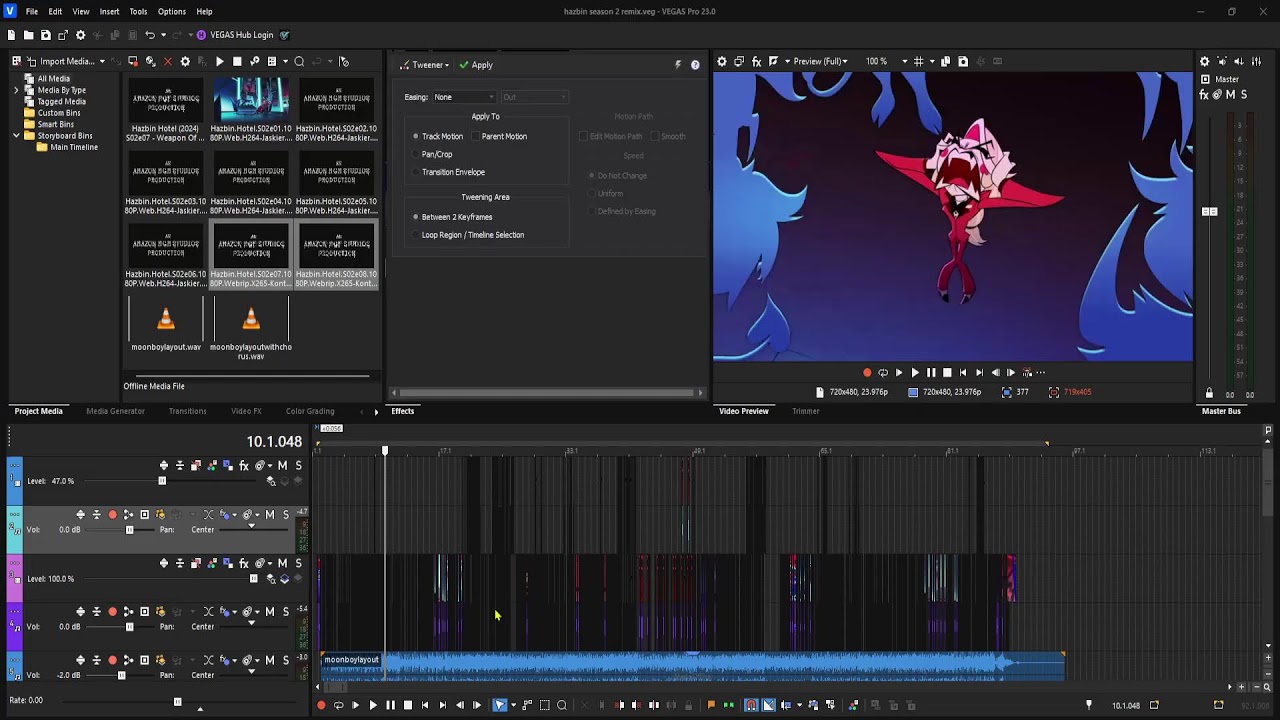This screenshot has height=720, width=1280.
Task: Expand the Media By Type tree node
Action: click(x=16, y=90)
